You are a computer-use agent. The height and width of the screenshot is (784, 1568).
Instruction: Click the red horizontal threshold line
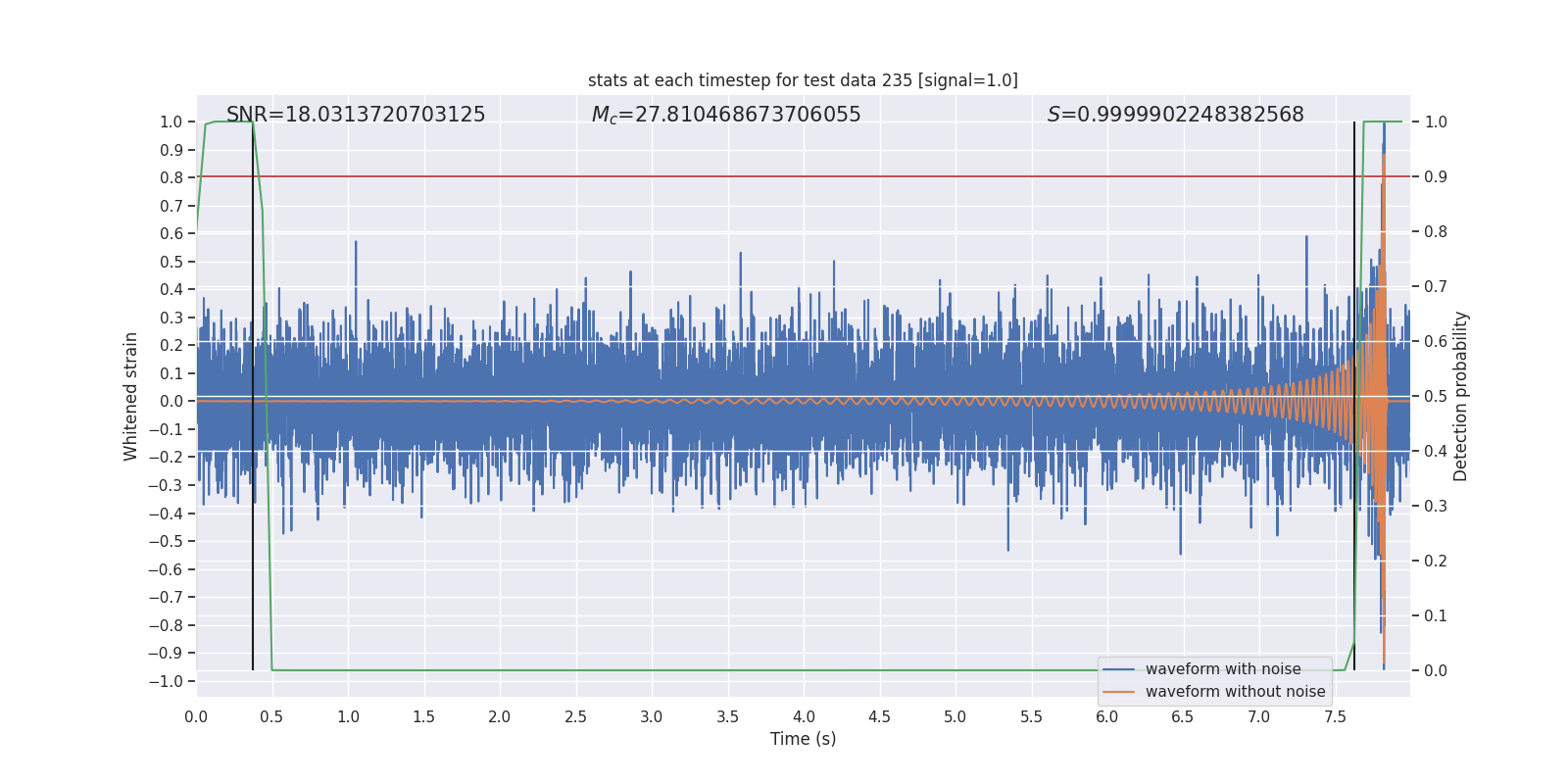[803, 176]
